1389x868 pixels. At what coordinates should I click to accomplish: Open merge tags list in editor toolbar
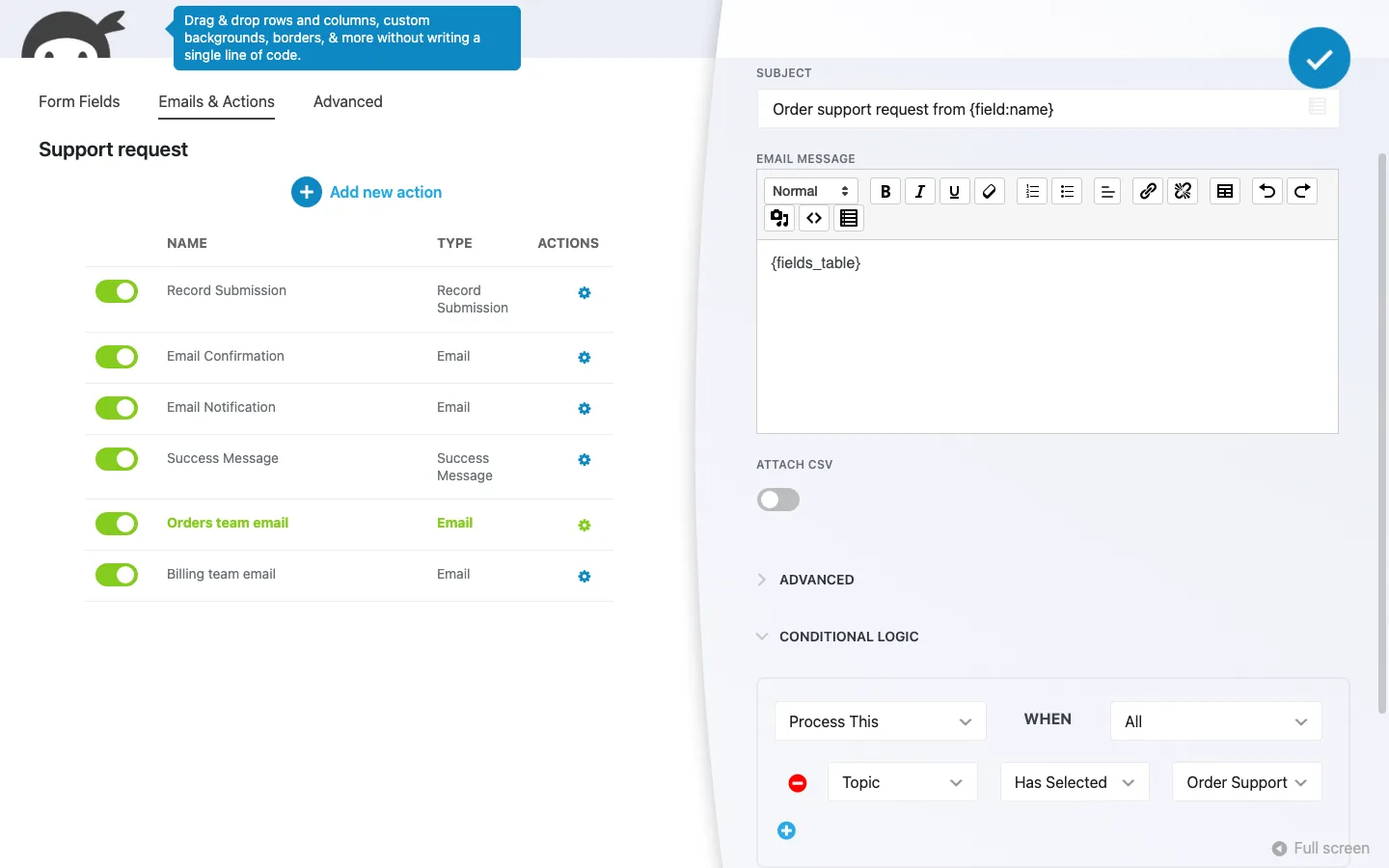[849, 218]
